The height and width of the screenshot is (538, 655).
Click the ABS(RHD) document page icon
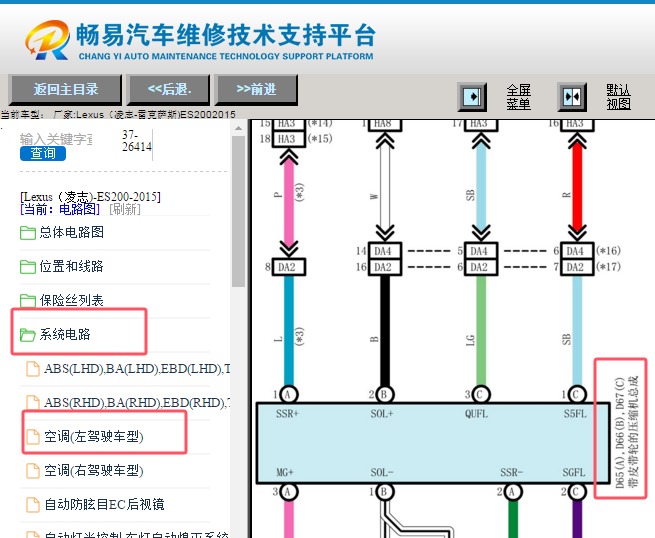click(33, 403)
